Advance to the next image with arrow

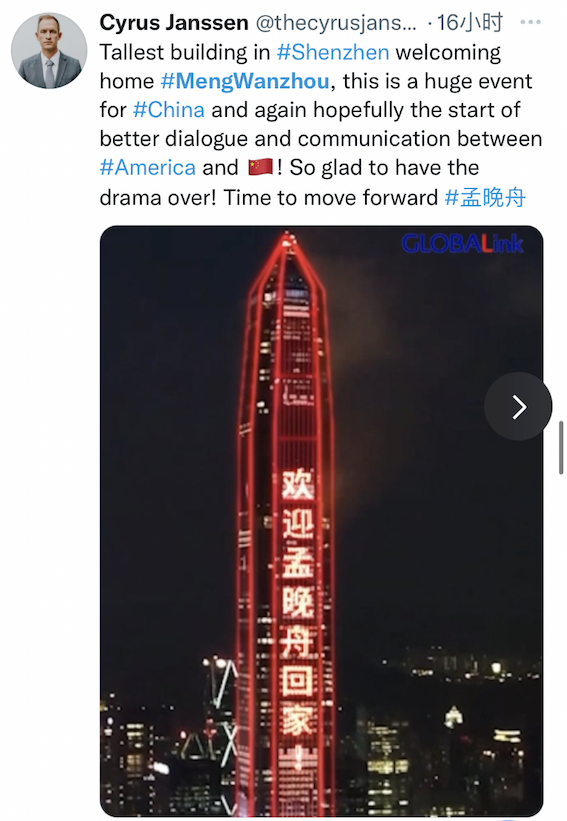518,406
